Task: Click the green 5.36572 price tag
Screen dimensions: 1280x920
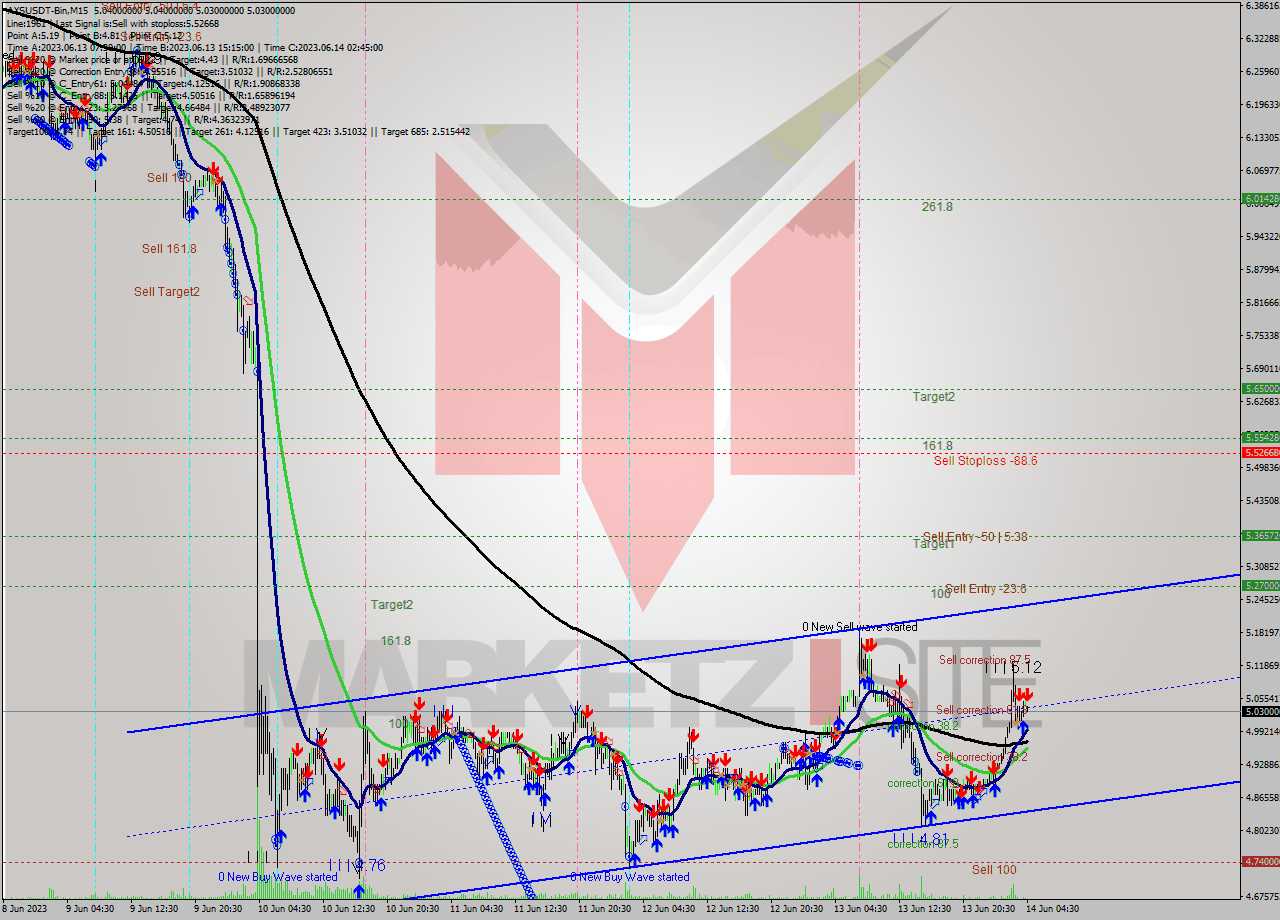Action: [1260, 536]
